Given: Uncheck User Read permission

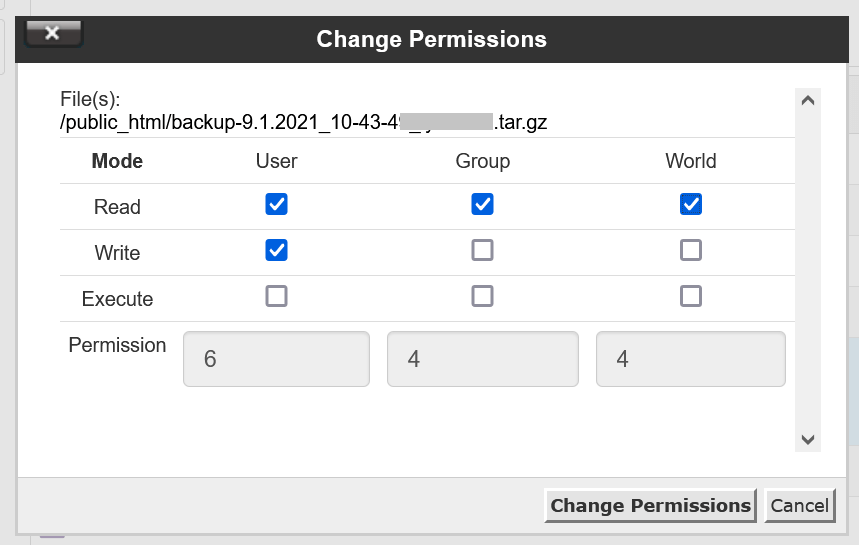Looking at the screenshot, I should click(x=276, y=204).
